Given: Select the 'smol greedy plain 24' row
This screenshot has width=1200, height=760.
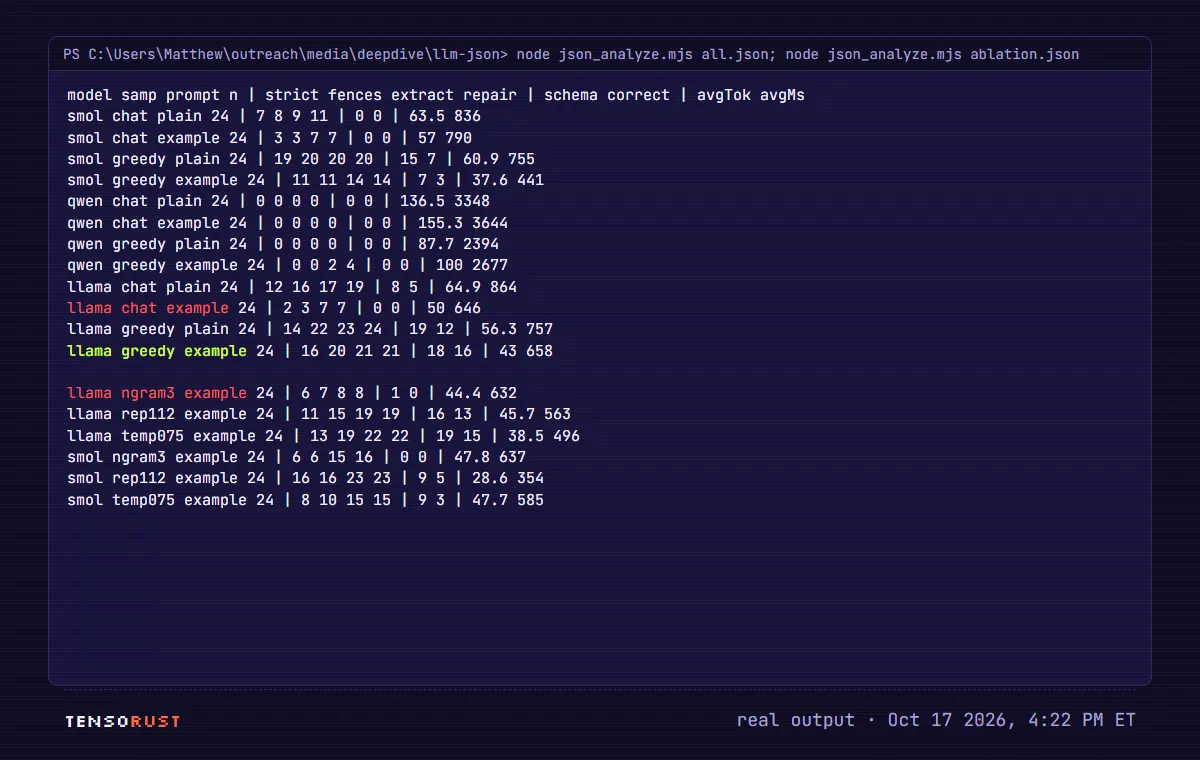Looking at the screenshot, I should [301, 159].
